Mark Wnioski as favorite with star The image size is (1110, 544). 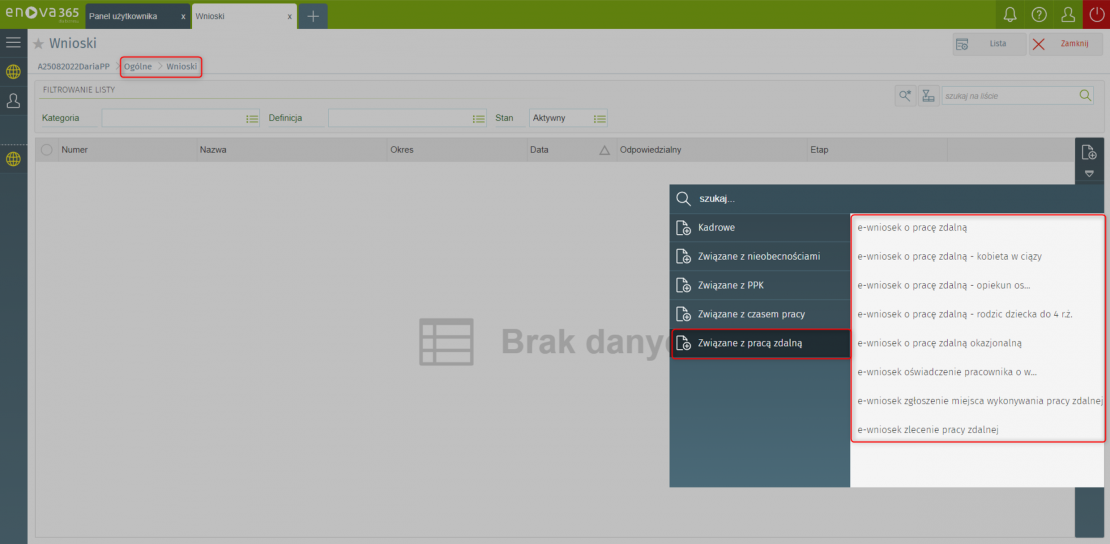[x=39, y=44]
